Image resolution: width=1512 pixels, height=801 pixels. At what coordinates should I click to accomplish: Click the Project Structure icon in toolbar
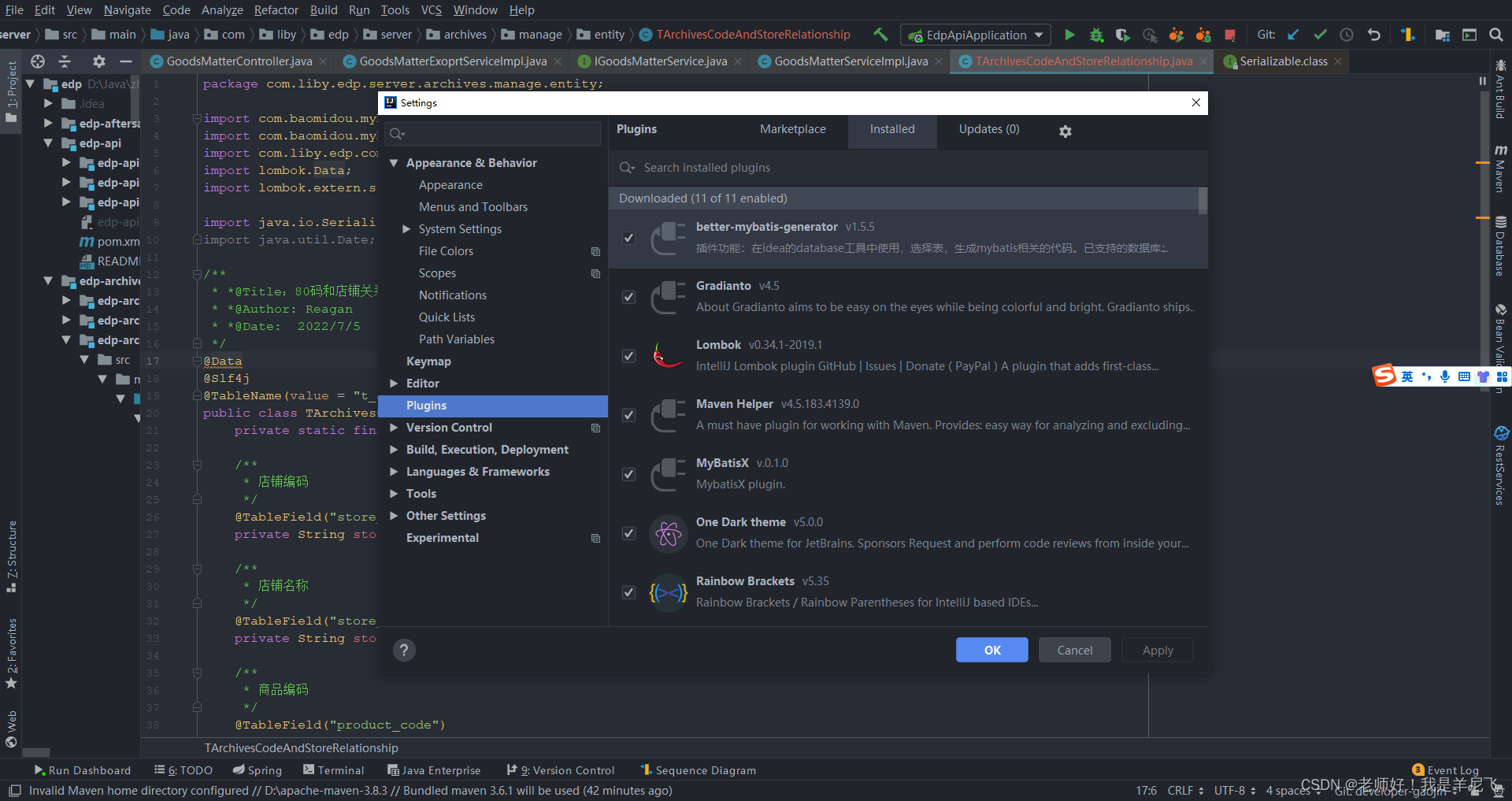tap(1443, 35)
